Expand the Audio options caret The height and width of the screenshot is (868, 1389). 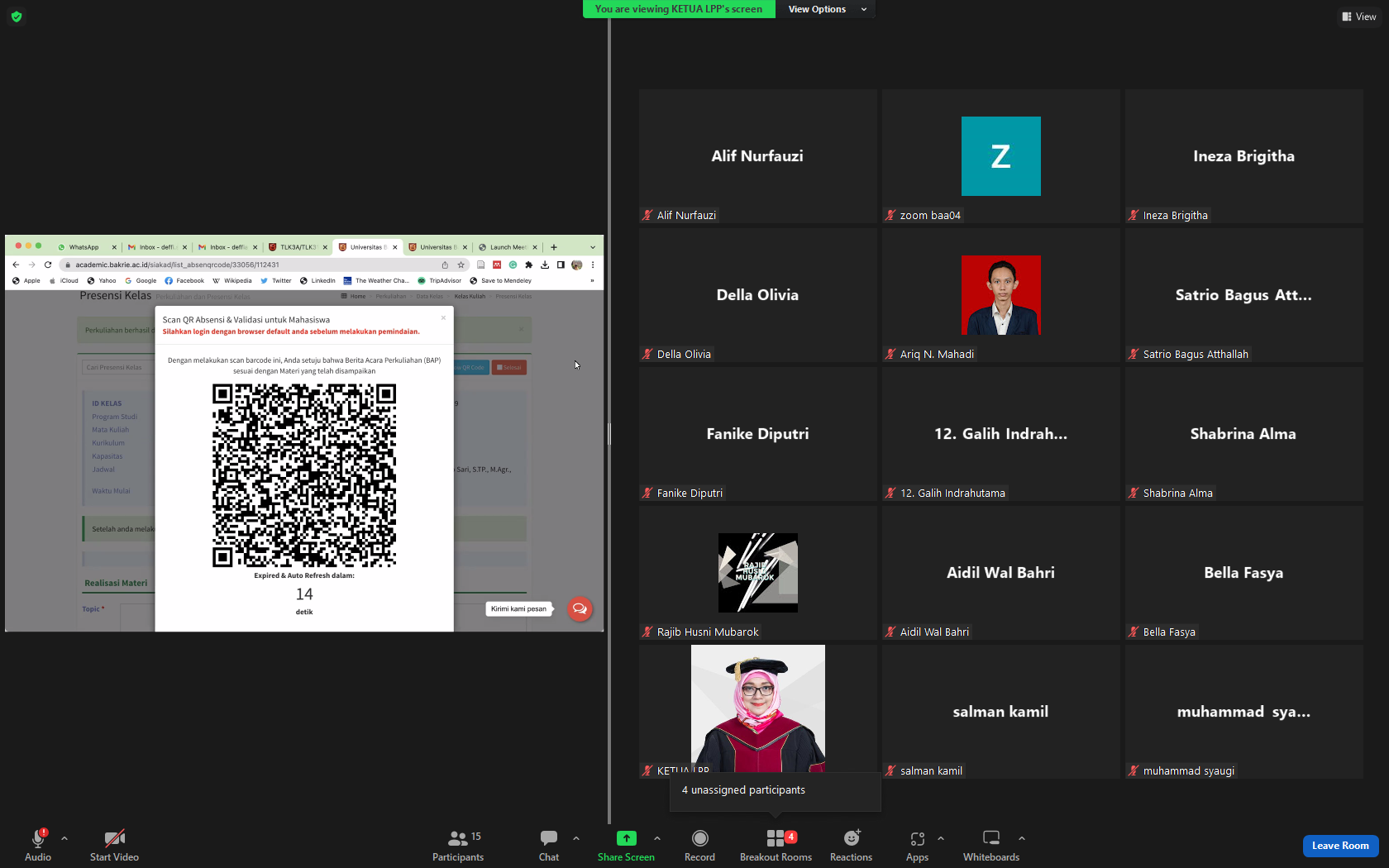64,838
